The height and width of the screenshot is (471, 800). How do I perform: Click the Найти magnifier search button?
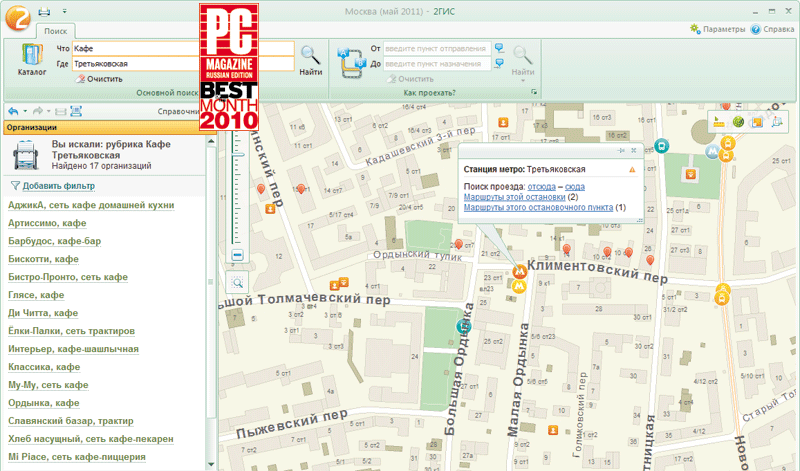pos(310,59)
